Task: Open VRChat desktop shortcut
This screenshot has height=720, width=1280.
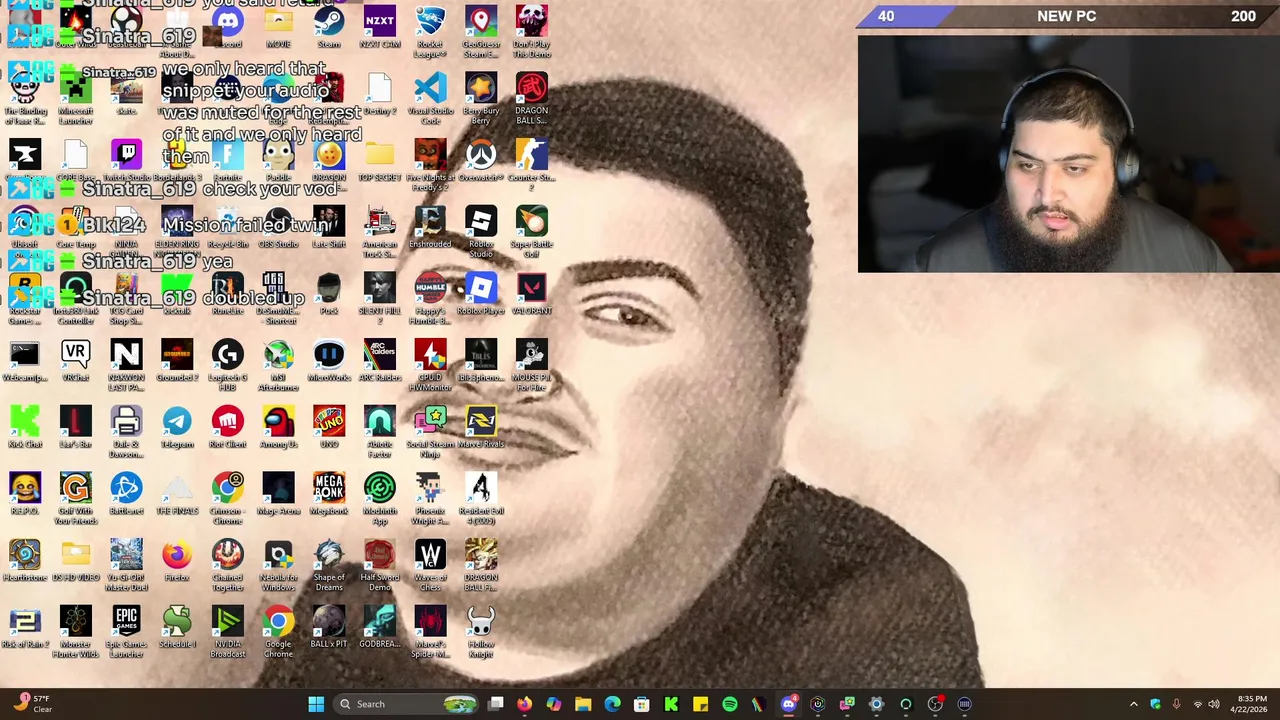Action: [x=75, y=361]
